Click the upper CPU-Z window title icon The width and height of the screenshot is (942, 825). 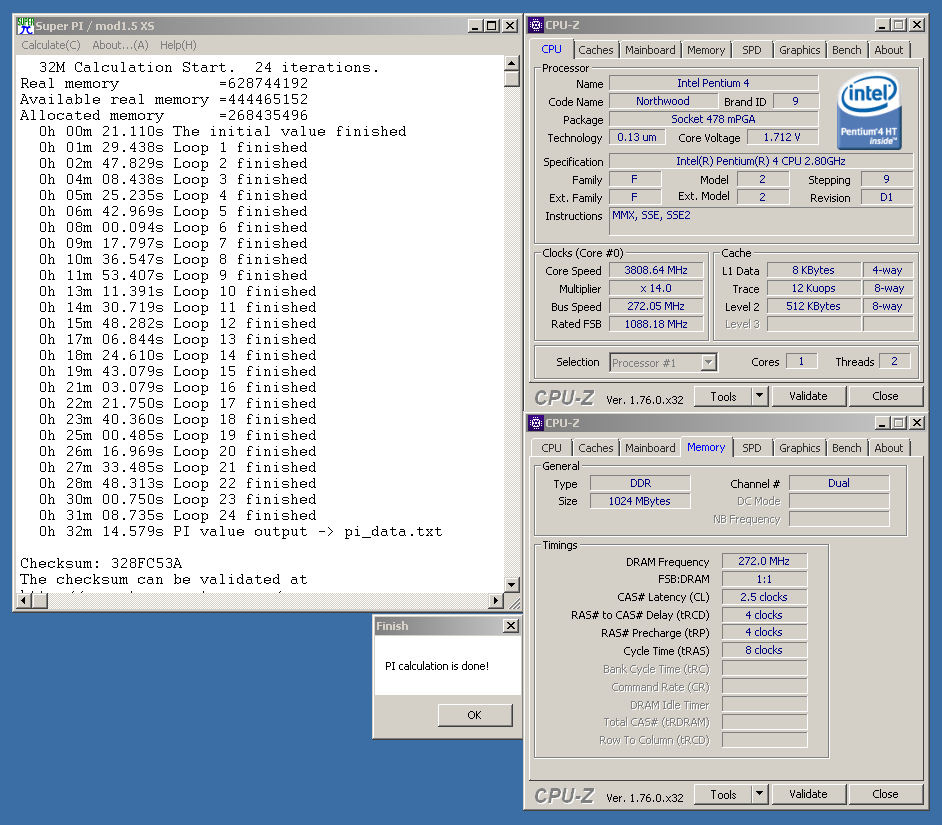(x=536, y=25)
